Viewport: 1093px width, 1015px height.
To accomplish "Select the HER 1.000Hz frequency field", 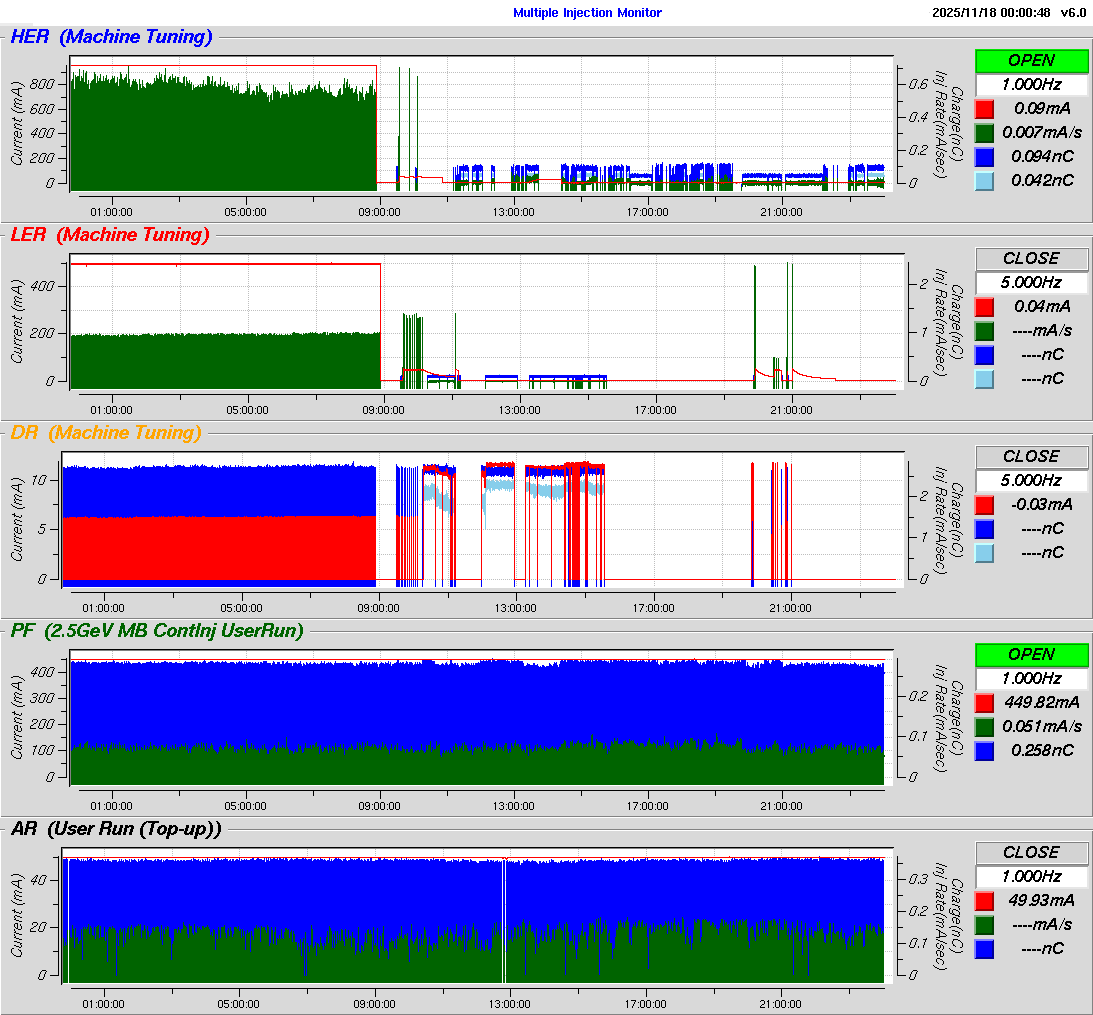I will tap(1031, 85).
